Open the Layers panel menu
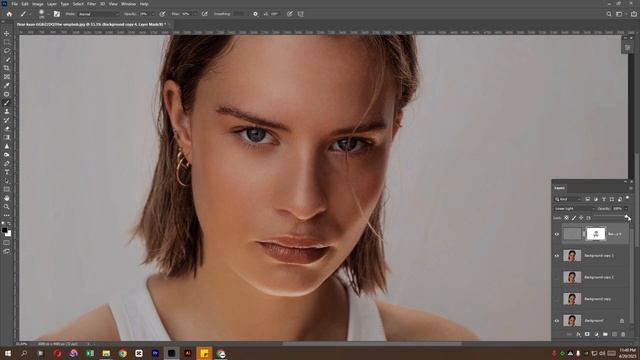The image size is (640, 360). [631, 188]
